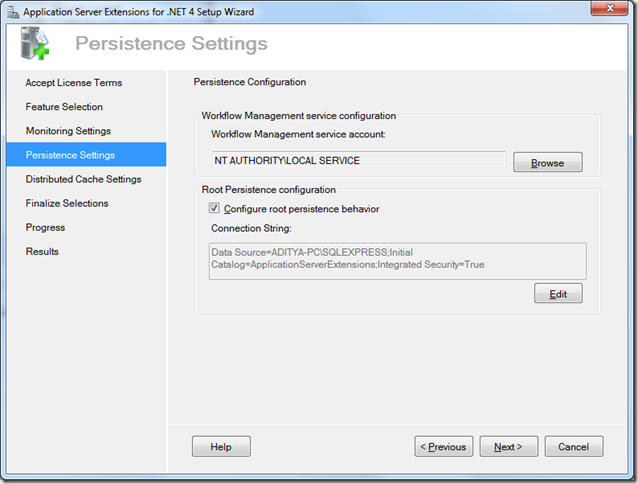Select the Results step in the sidebar
Screen dimensions: 638x484
tap(42, 251)
